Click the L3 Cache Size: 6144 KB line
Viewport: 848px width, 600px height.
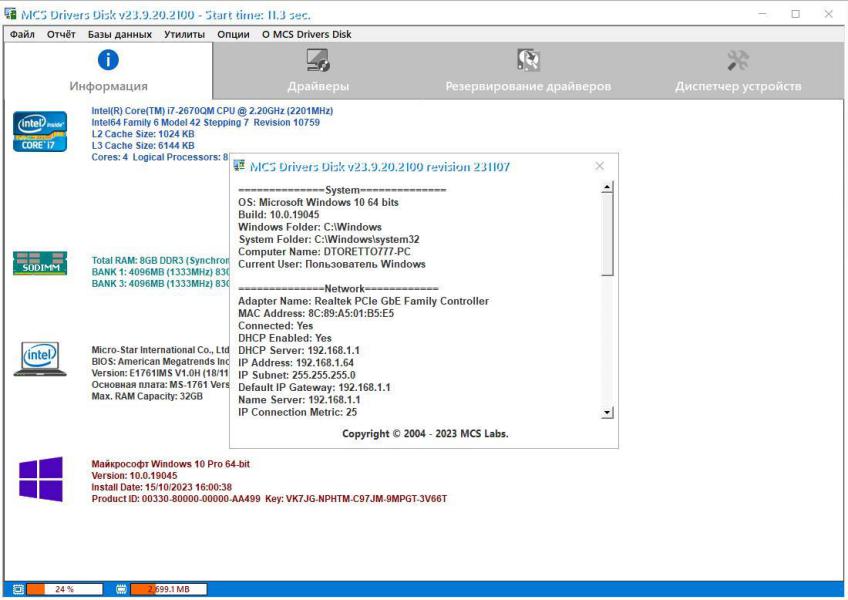[x=143, y=146]
